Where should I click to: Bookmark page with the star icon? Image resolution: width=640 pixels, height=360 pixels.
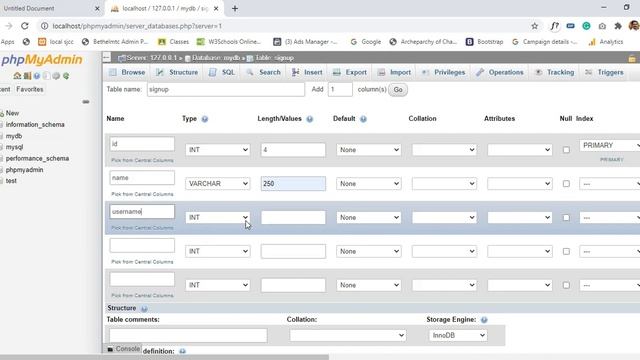tap(534, 26)
